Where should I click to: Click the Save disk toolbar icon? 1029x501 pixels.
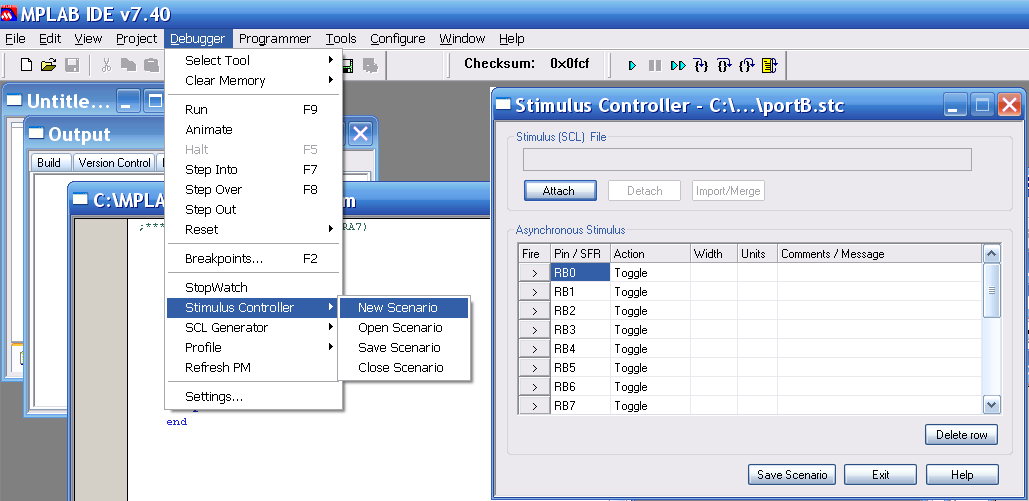[x=72, y=65]
